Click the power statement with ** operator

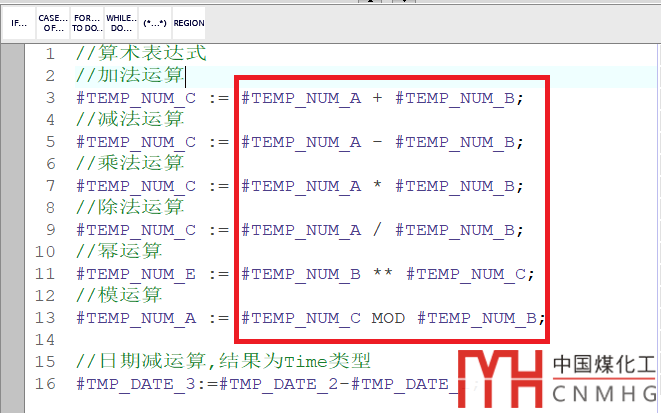click(x=305, y=274)
